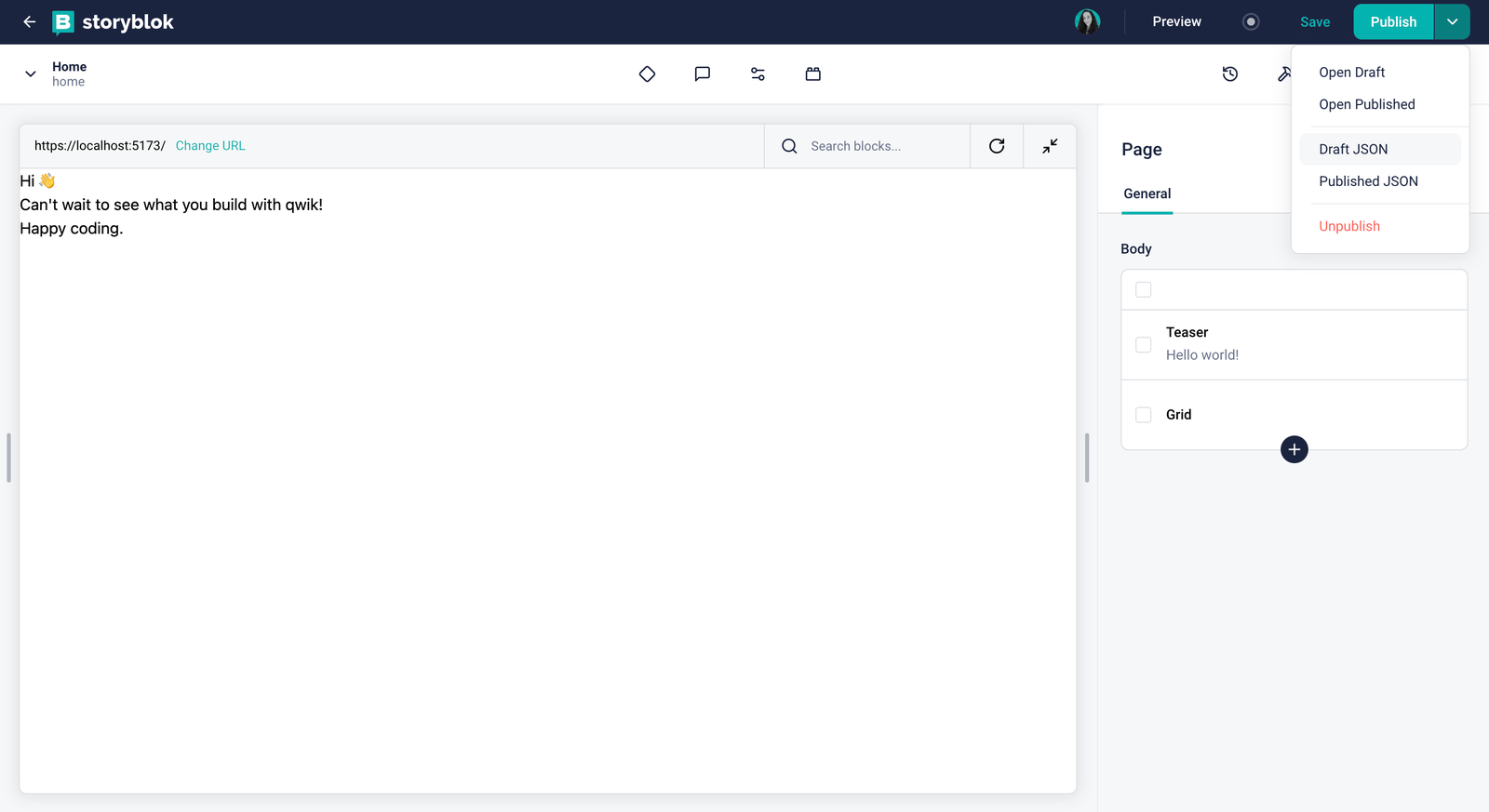Viewport: 1489px width, 812px height.
Task: Add a block with plus button
Action: pos(1294,449)
